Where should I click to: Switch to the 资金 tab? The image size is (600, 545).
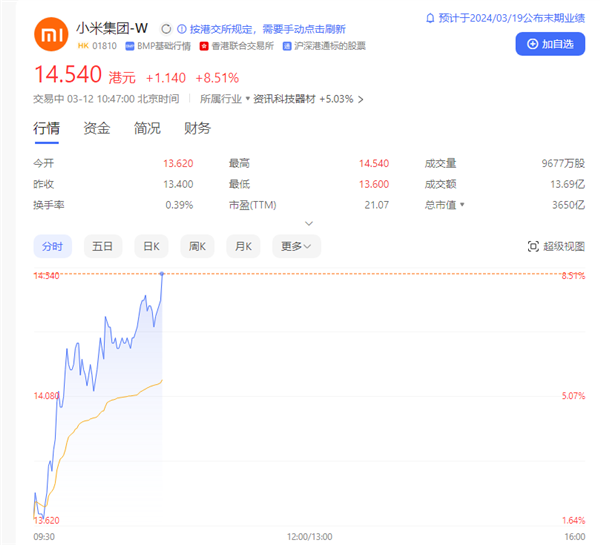(x=97, y=128)
